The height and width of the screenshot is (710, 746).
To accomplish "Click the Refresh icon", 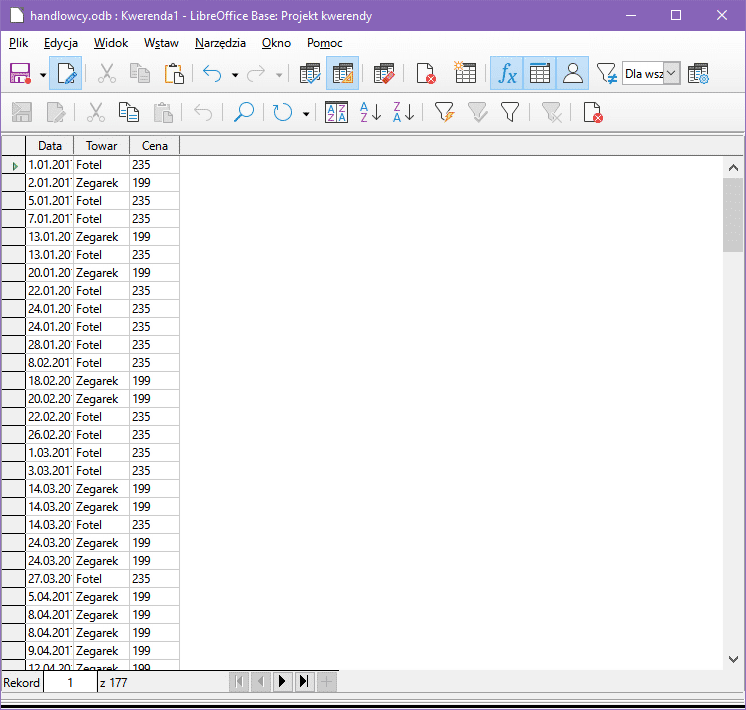I will point(282,112).
